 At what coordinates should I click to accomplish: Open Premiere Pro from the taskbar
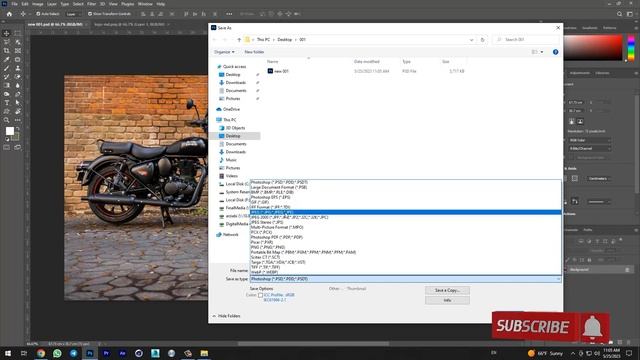pos(106,353)
